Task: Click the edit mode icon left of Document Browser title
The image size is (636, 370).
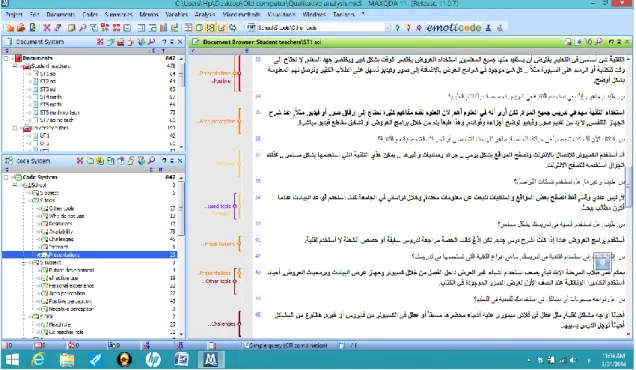Action: (196, 41)
